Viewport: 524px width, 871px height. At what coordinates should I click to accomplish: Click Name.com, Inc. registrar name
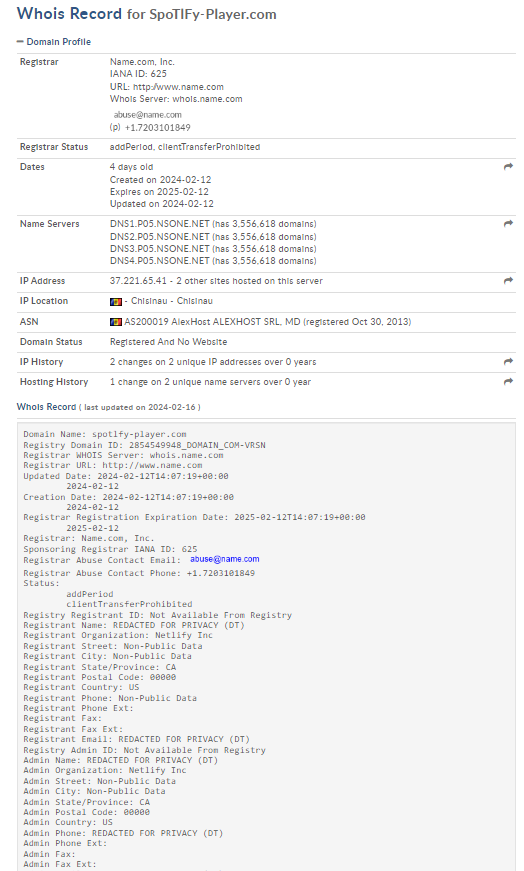[x=142, y=62]
